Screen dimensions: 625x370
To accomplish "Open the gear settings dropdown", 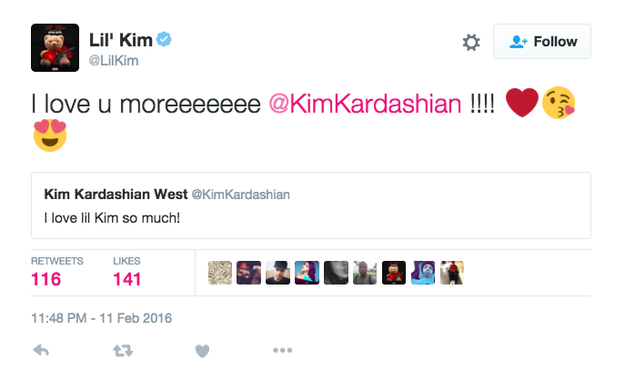I will tap(471, 42).
